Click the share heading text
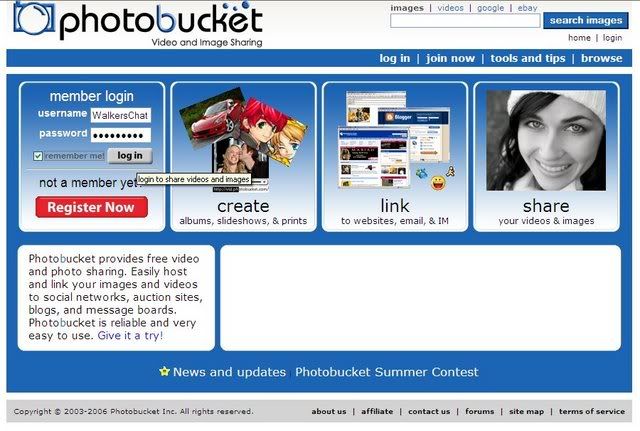The width and height of the screenshot is (640, 431). (546, 206)
